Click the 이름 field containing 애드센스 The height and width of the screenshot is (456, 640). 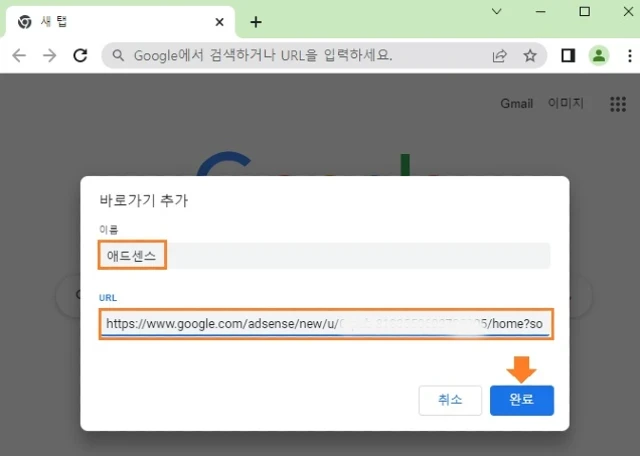tap(324, 256)
